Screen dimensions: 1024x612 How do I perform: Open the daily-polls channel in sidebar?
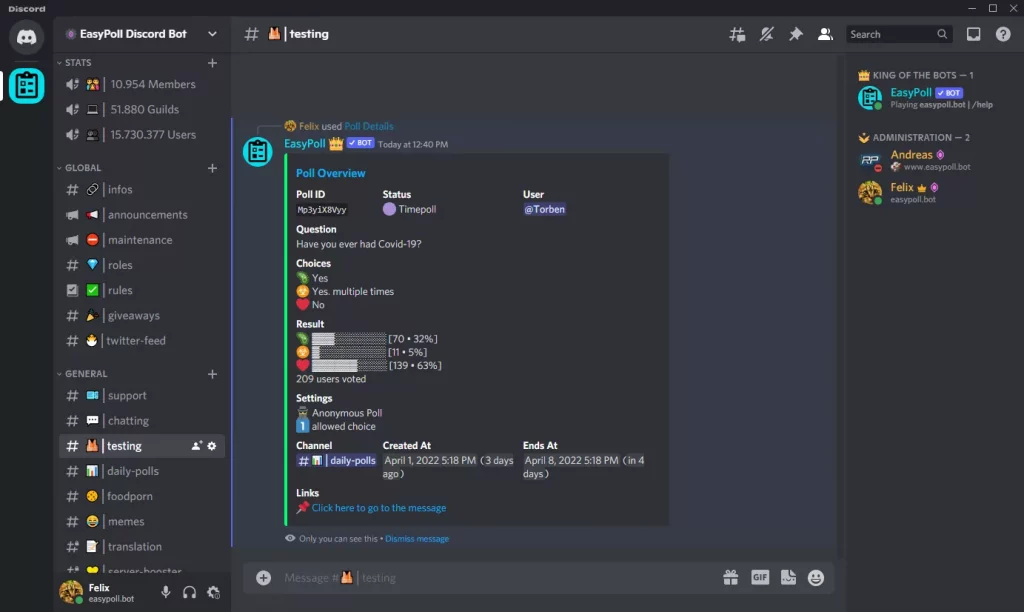point(142,471)
